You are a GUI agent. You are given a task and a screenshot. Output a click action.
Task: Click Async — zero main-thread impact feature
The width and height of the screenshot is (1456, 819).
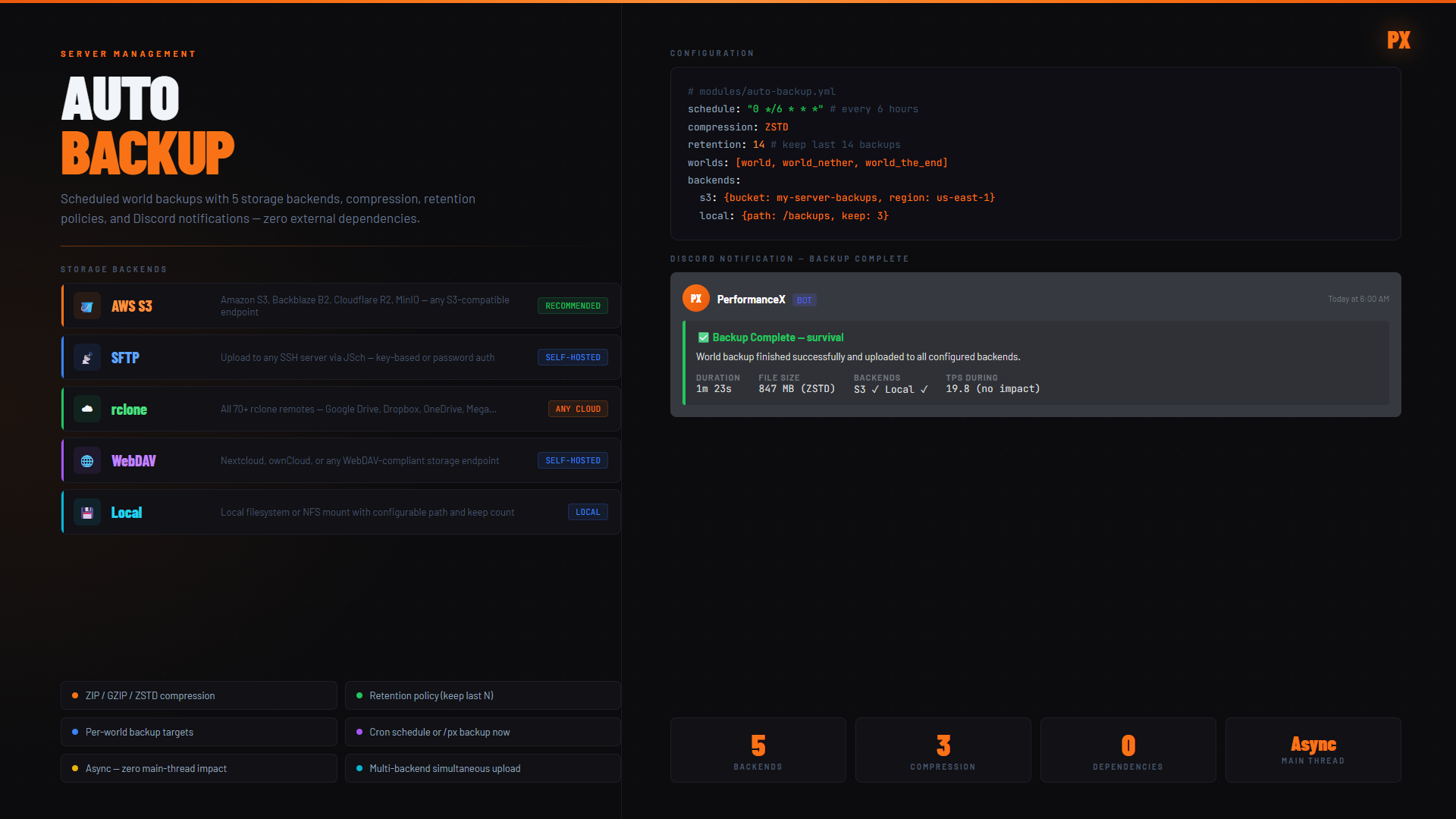pos(199,768)
